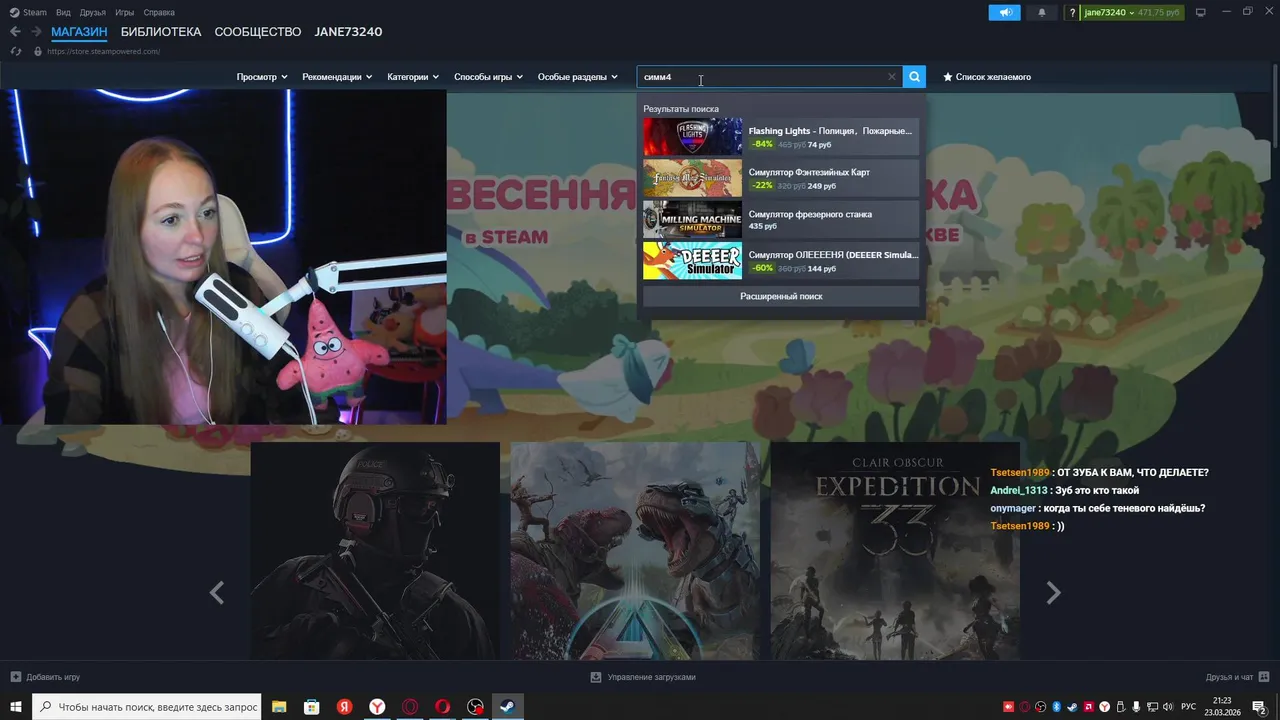1280x720 pixels.
Task: Select the DEEEER Simulator search result
Action: (x=781, y=261)
